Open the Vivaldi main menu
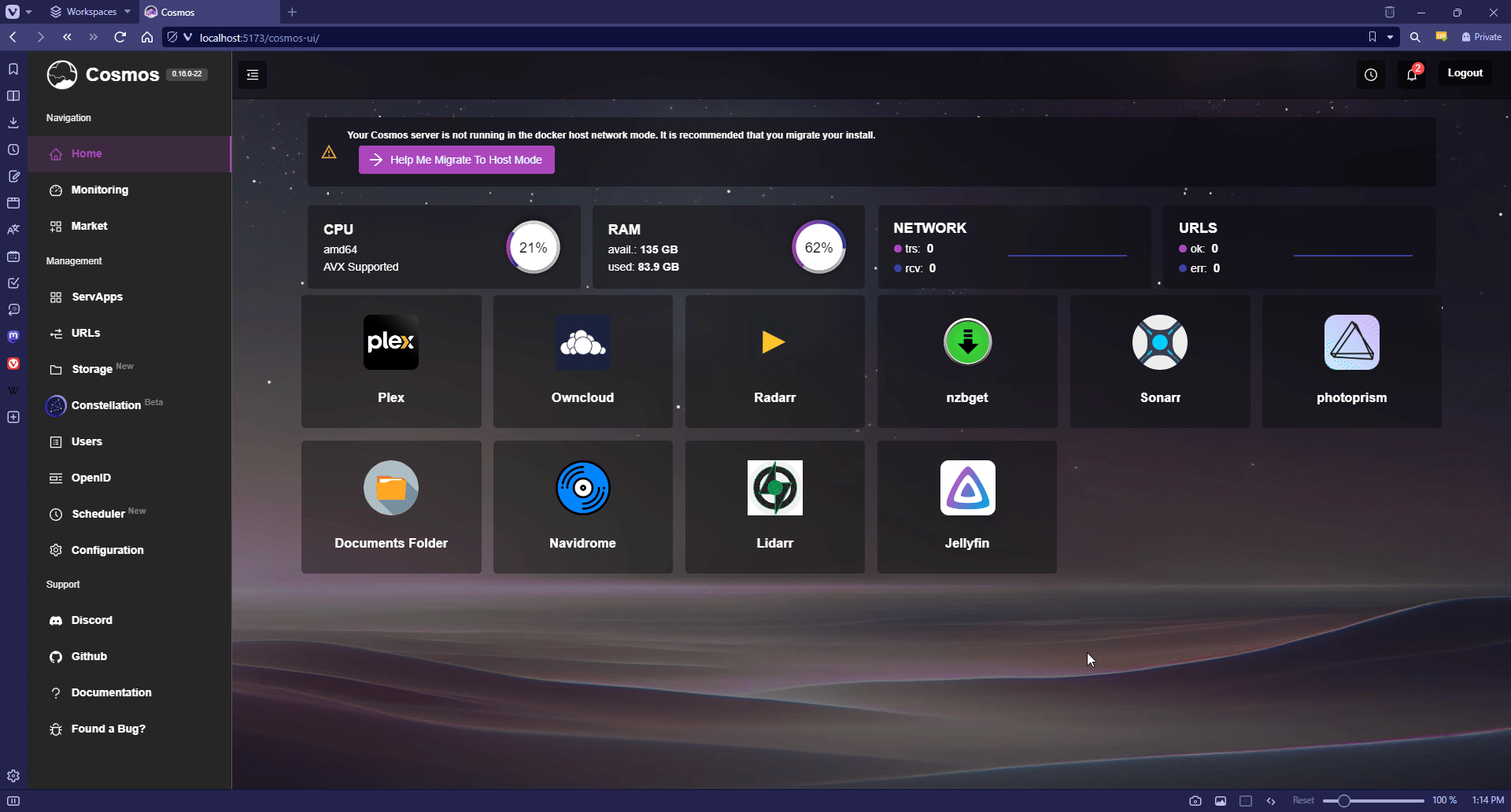The image size is (1511, 812). [x=13, y=12]
